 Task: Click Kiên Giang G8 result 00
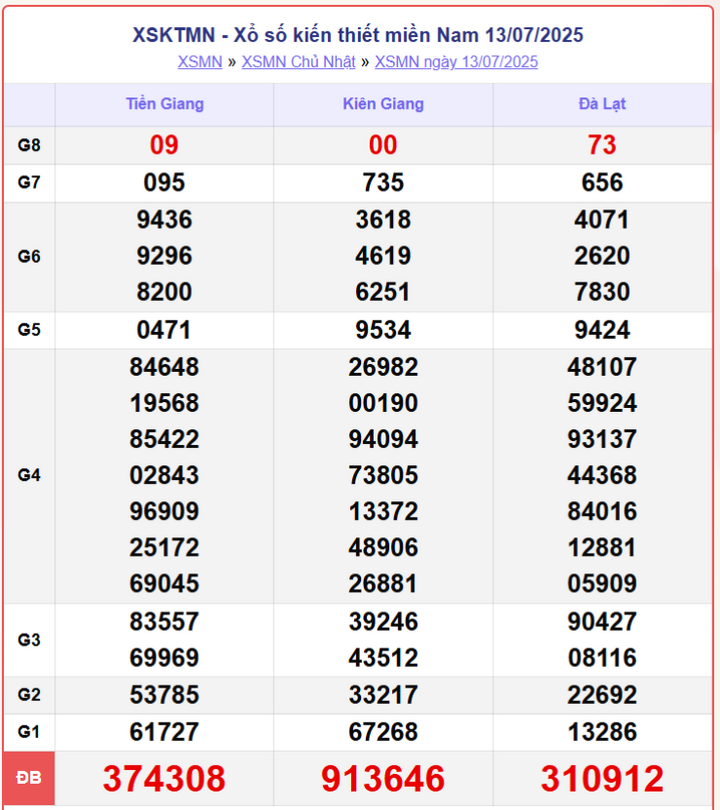coord(383,145)
